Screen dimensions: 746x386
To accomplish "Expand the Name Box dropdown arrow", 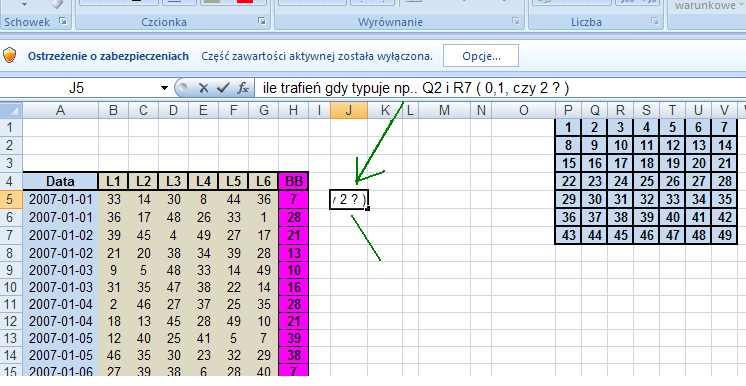I will [x=164, y=88].
